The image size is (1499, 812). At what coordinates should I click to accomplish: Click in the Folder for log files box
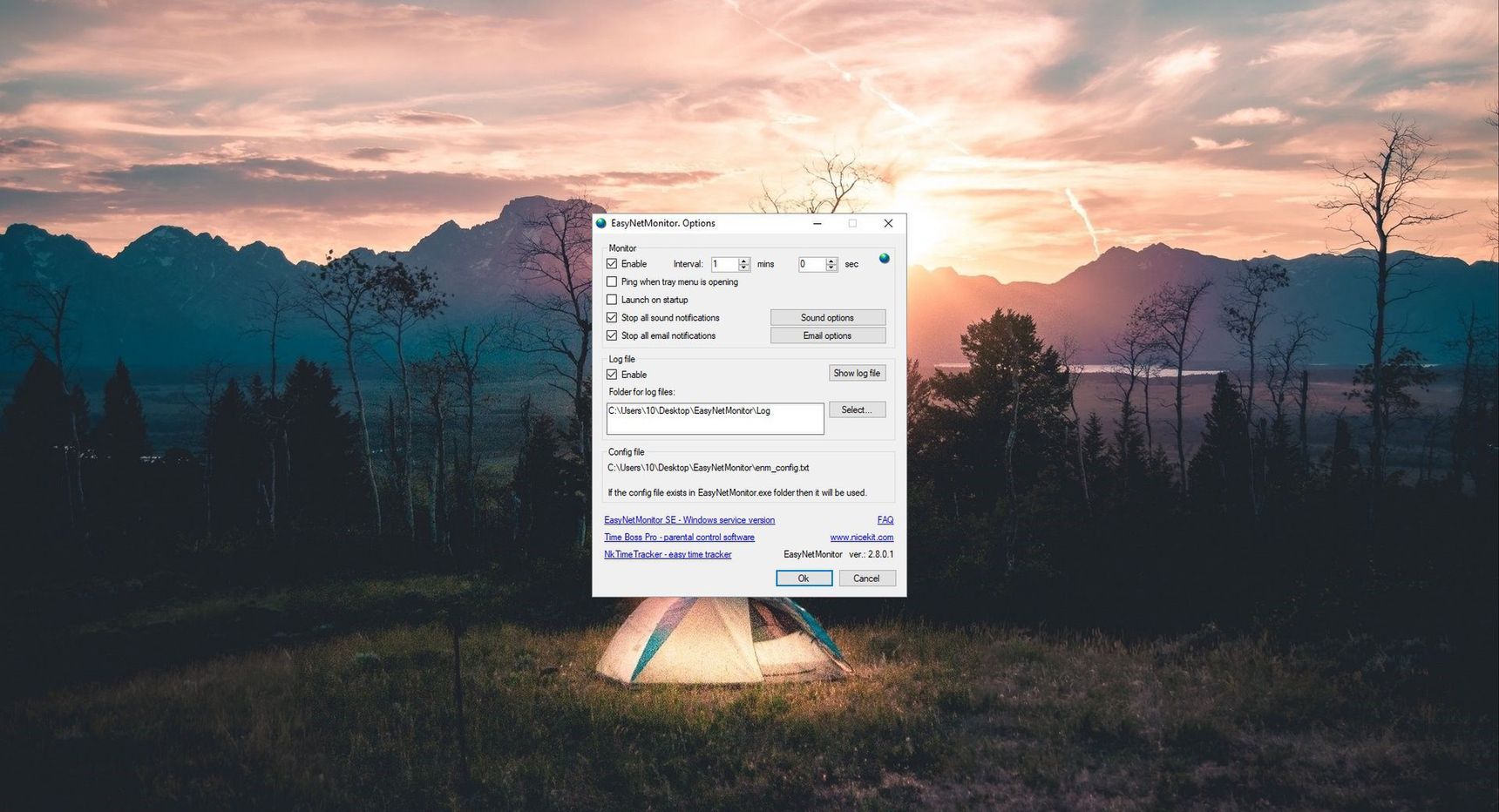716,418
